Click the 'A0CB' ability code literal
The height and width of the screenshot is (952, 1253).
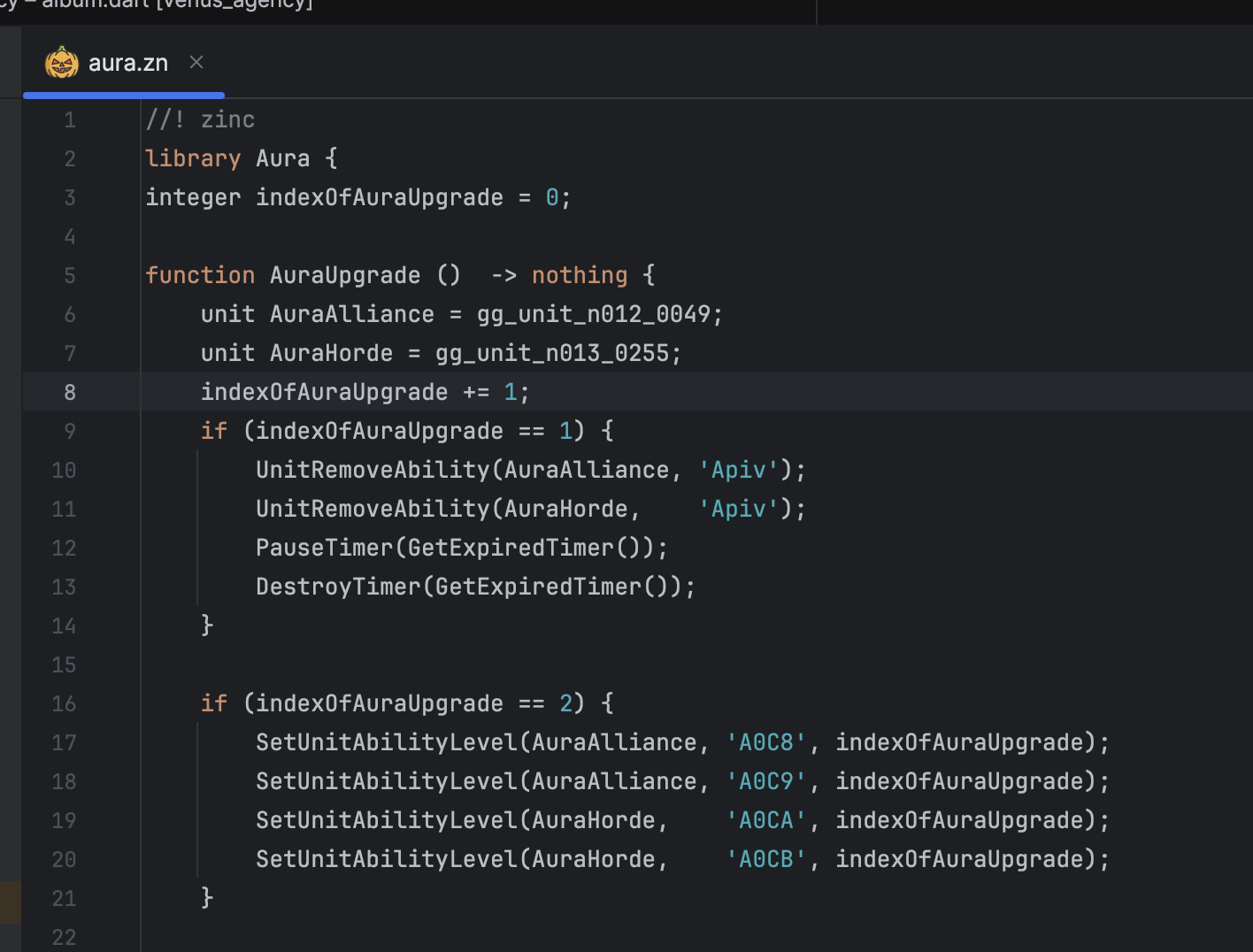pyautogui.click(x=766, y=859)
